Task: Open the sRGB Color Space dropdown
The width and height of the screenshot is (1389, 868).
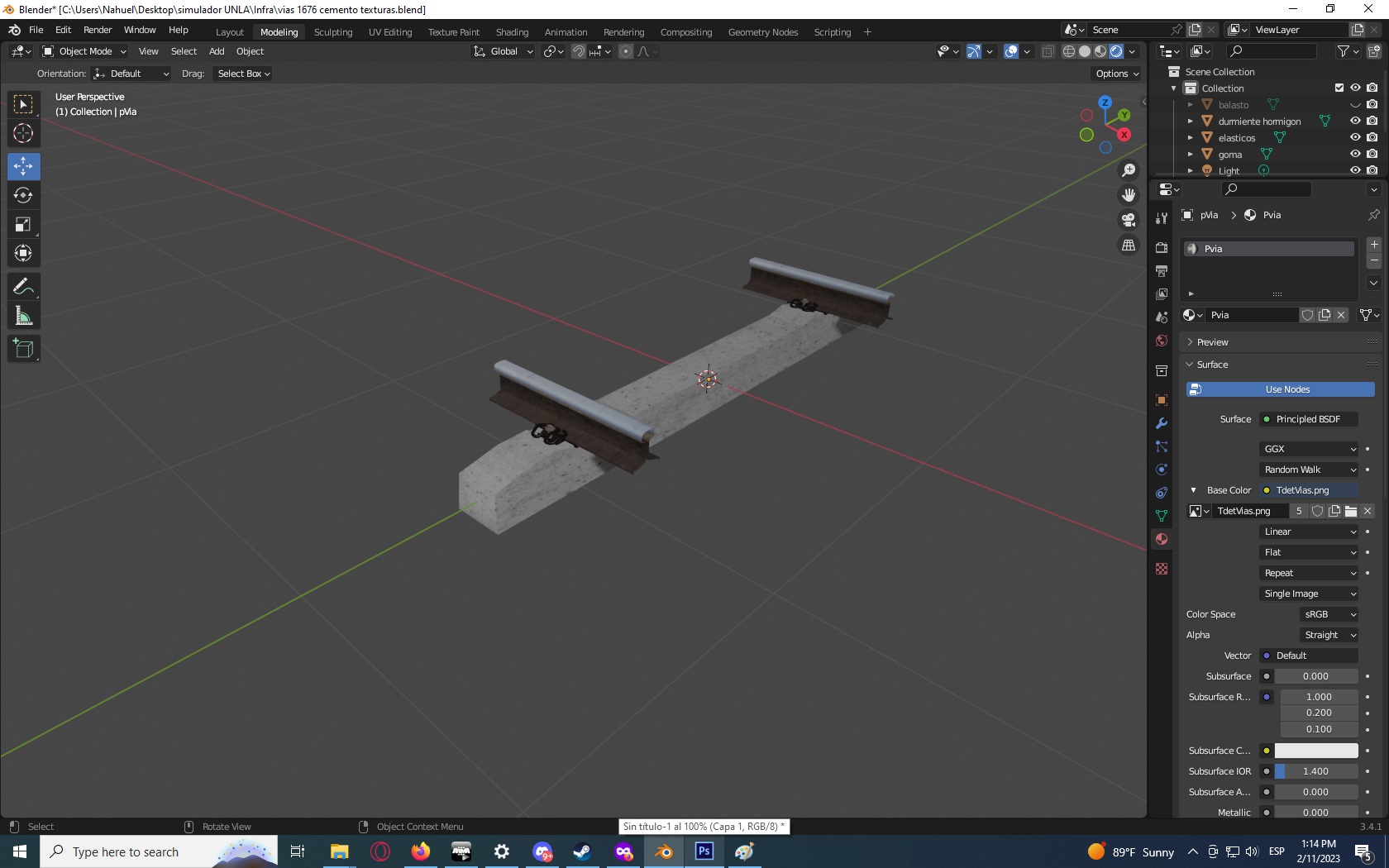Action: point(1329,614)
